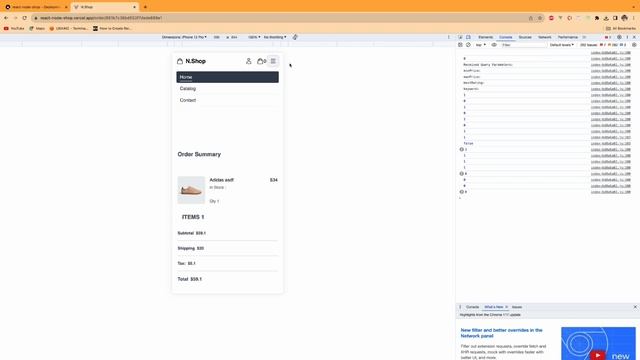Click the browser address bar URL

pyautogui.click(x=101, y=18)
